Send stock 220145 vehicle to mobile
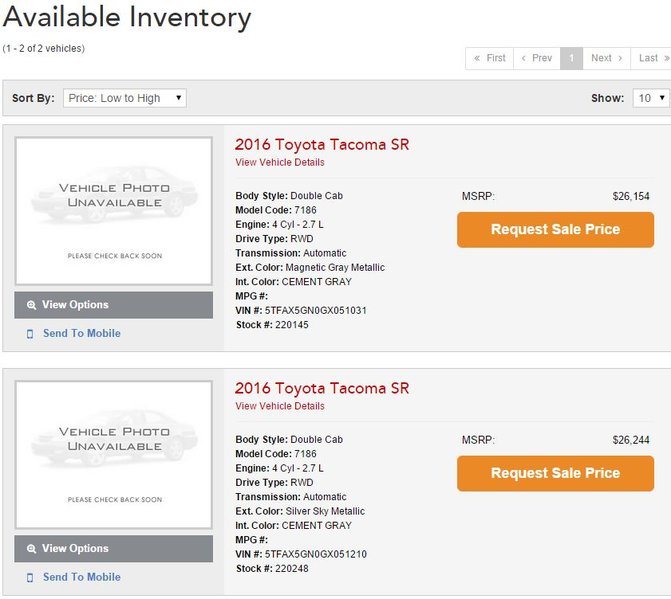The width and height of the screenshot is (671, 599). click(81, 333)
